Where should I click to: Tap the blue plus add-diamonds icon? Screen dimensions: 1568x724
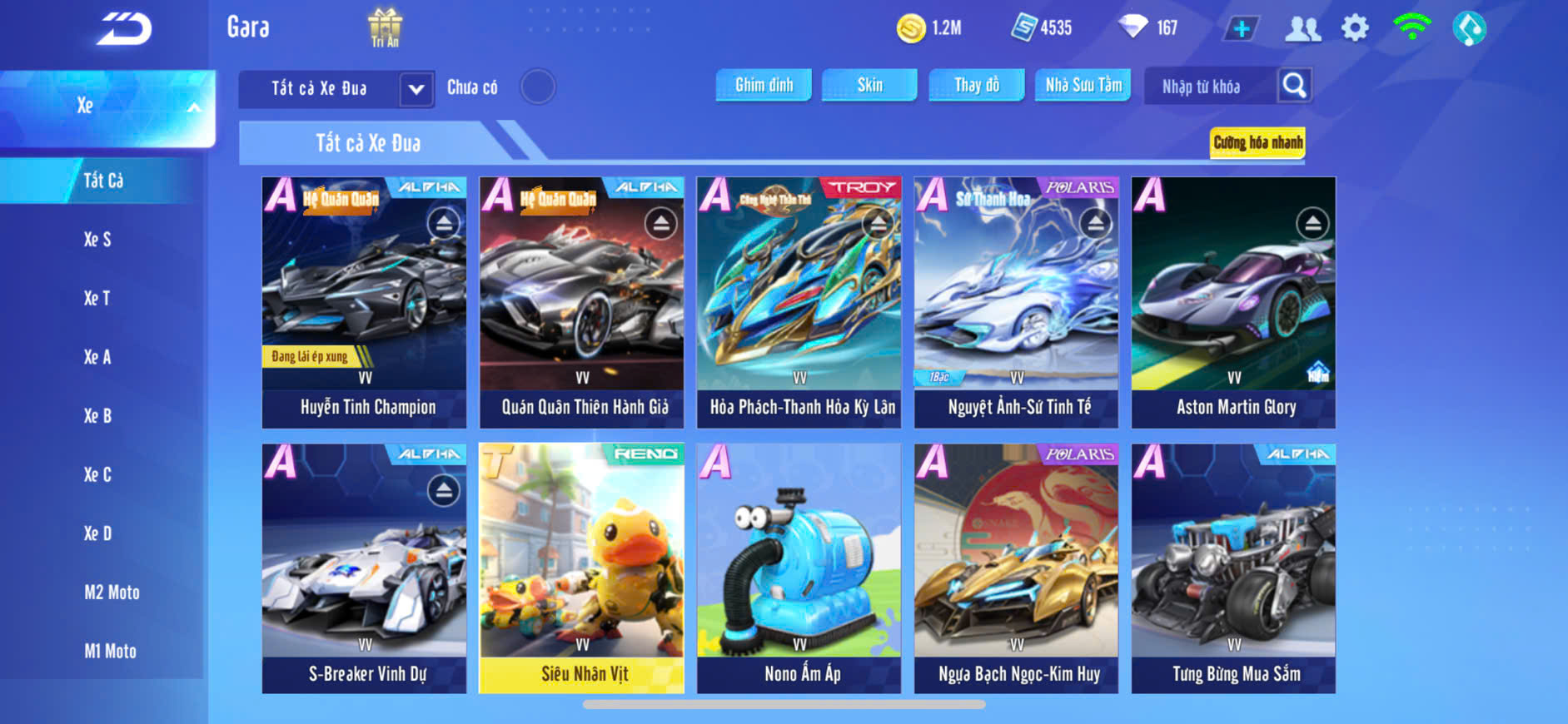[1242, 29]
